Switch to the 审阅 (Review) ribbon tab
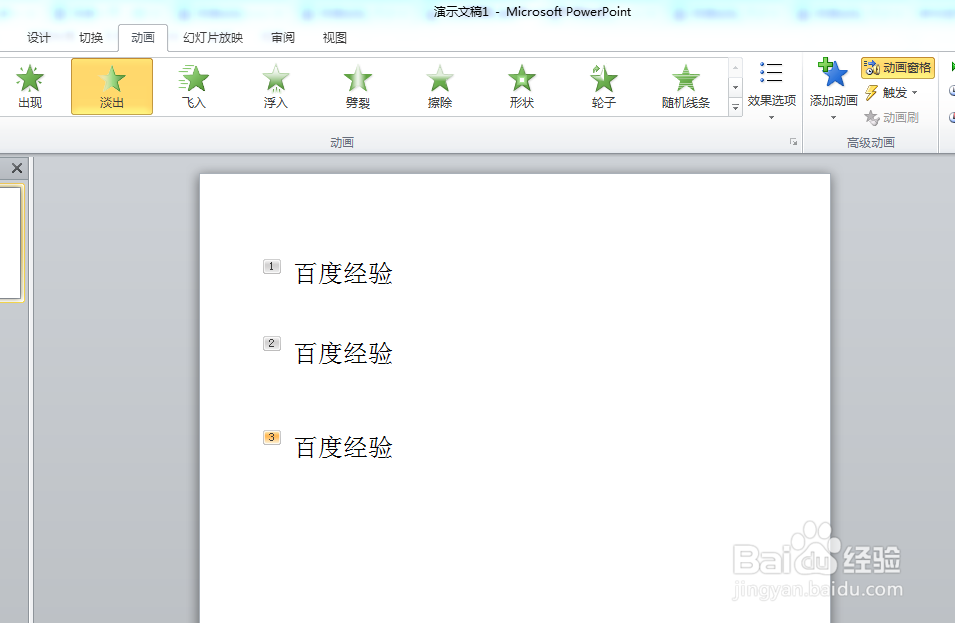This screenshot has width=955, height=623. coord(282,37)
